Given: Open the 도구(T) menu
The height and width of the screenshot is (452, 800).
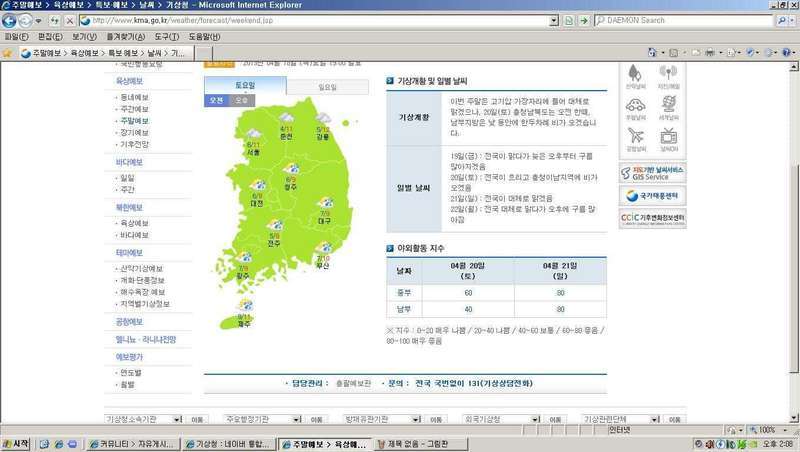Looking at the screenshot, I should [167, 37].
